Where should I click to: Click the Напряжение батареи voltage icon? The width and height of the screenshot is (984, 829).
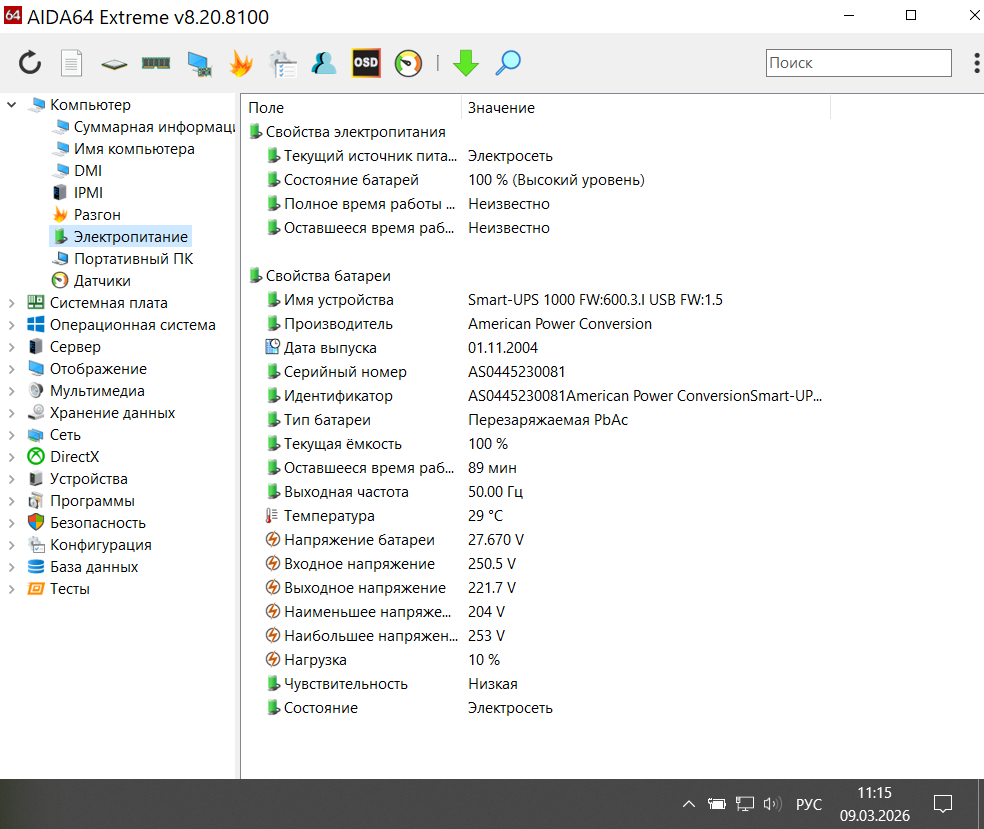click(272, 539)
